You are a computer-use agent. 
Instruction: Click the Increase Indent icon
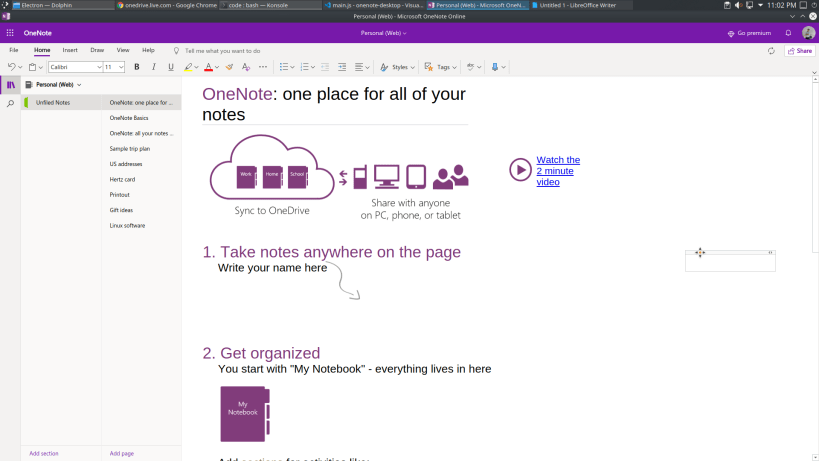342,67
